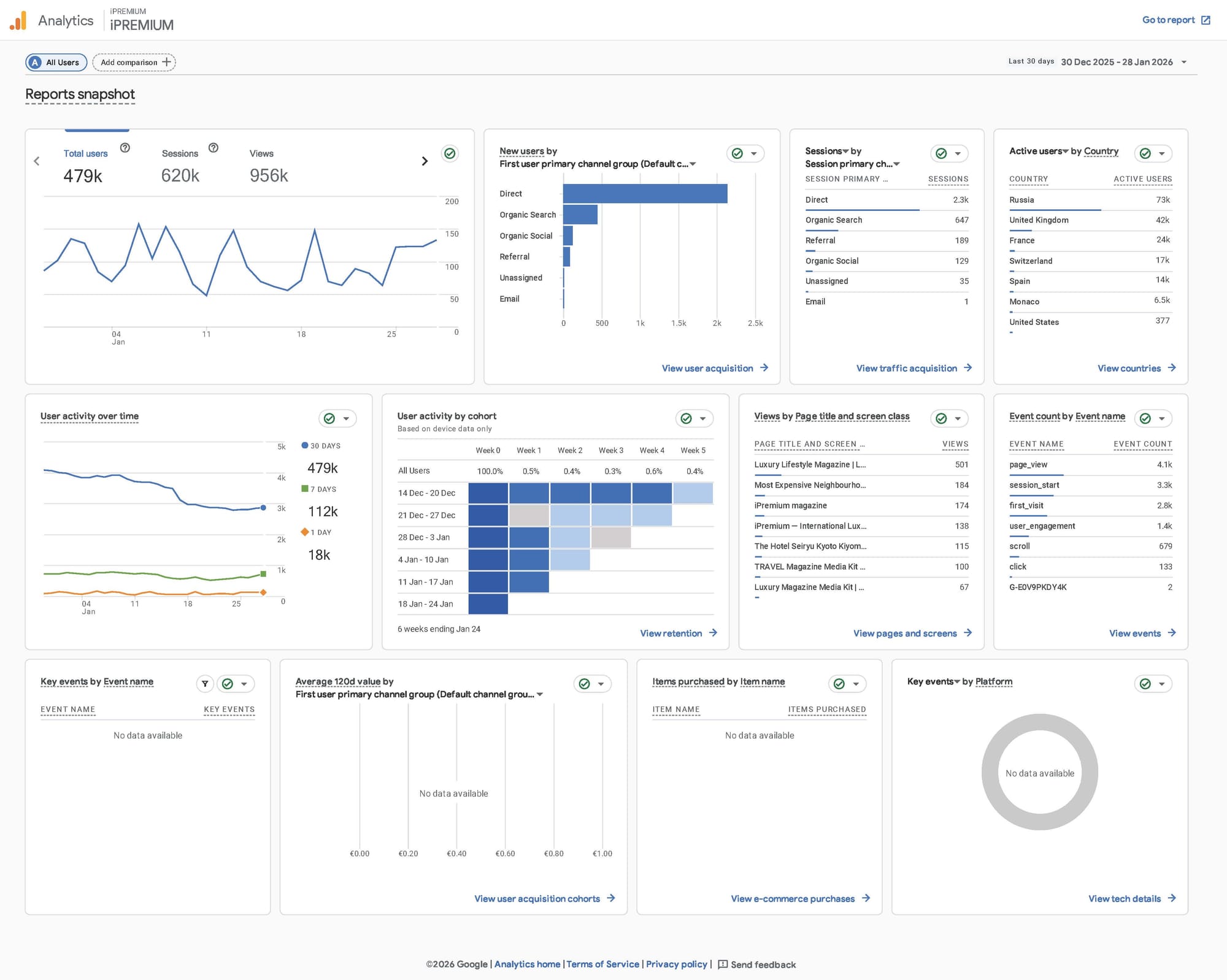Click the previous metrics left chevron arrow

pyautogui.click(x=37, y=161)
